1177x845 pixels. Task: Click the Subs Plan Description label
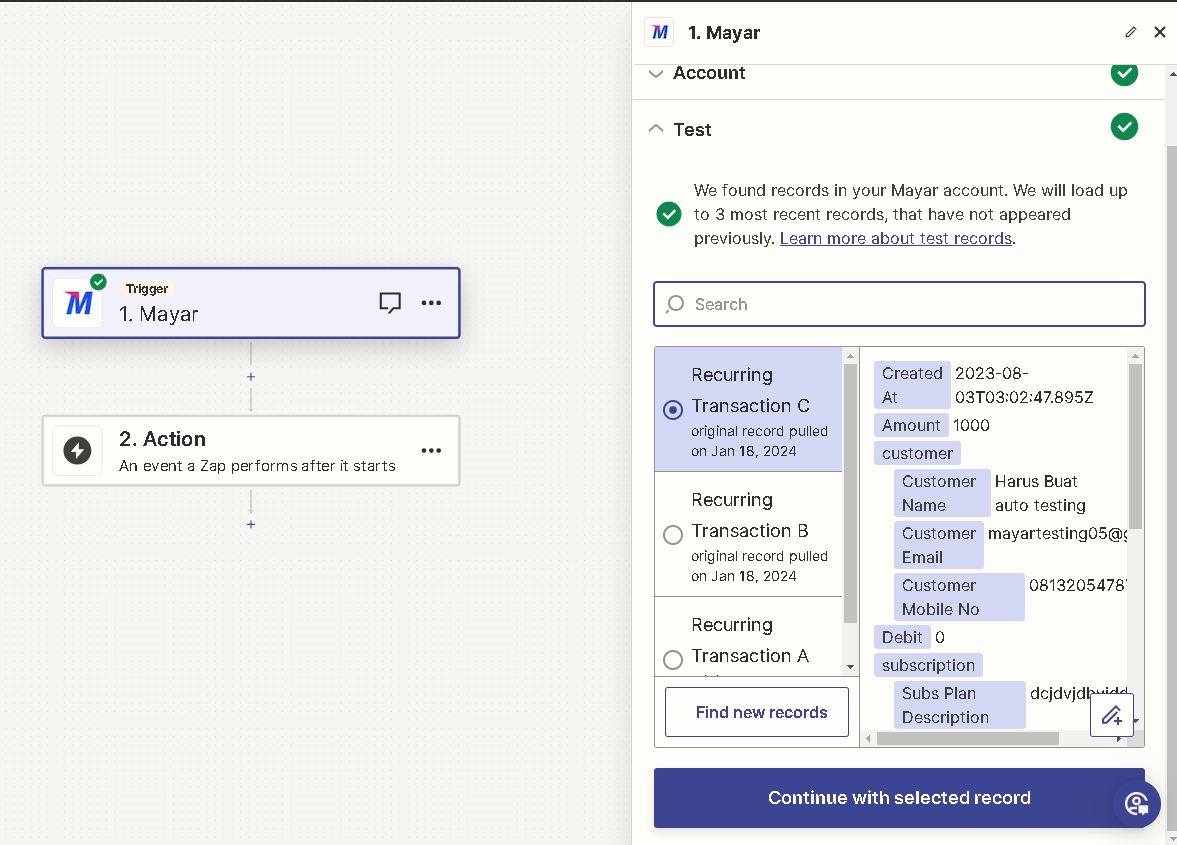tap(959, 705)
